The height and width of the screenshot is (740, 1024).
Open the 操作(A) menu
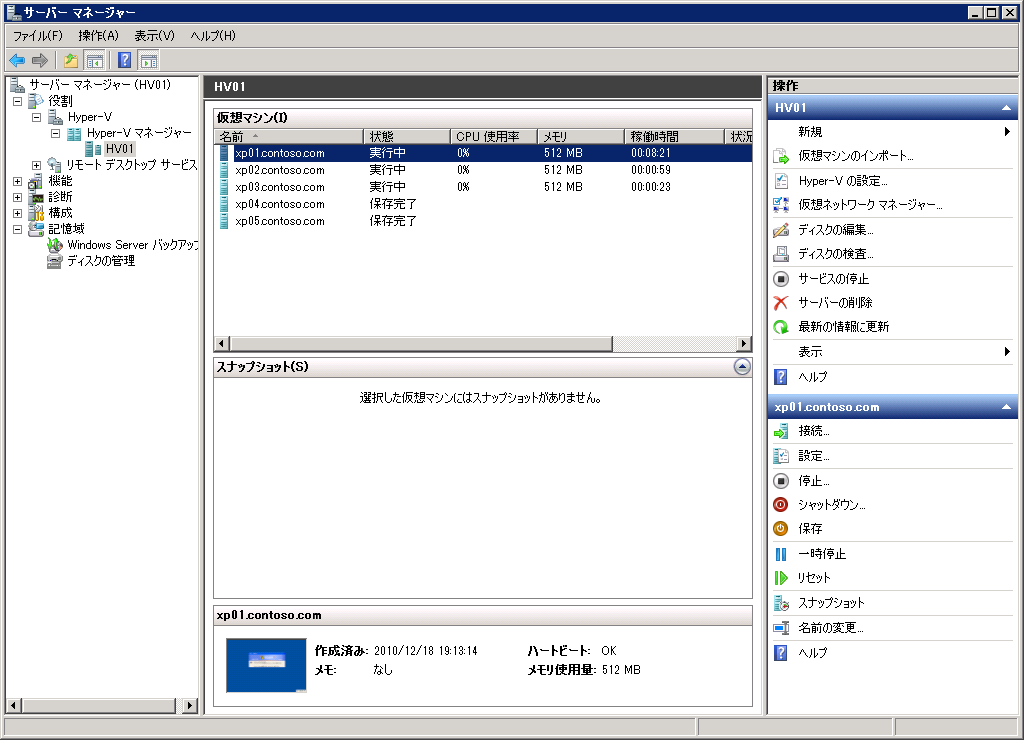pos(99,36)
